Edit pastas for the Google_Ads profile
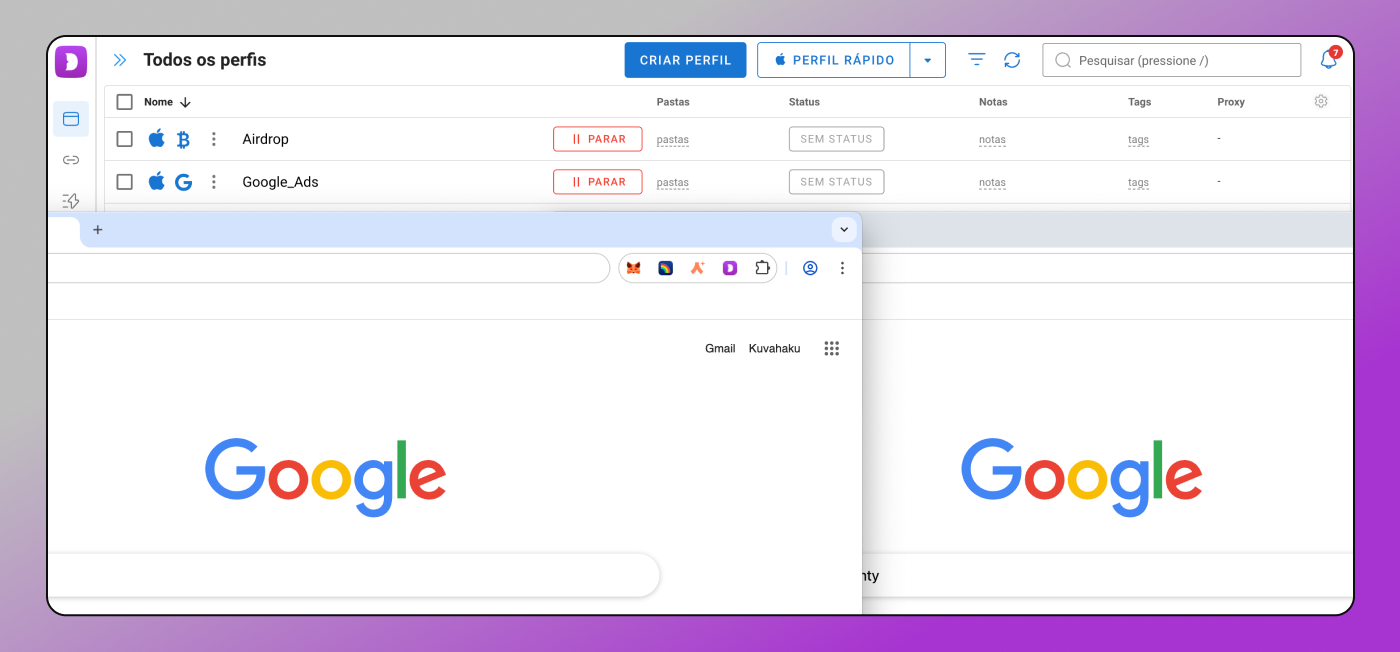 [x=673, y=183]
